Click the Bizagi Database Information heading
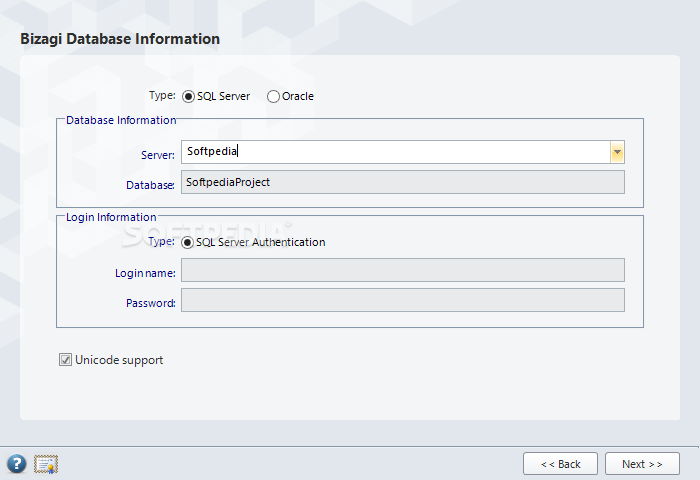This screenshot has height=480, width=700. pos(120,39)
